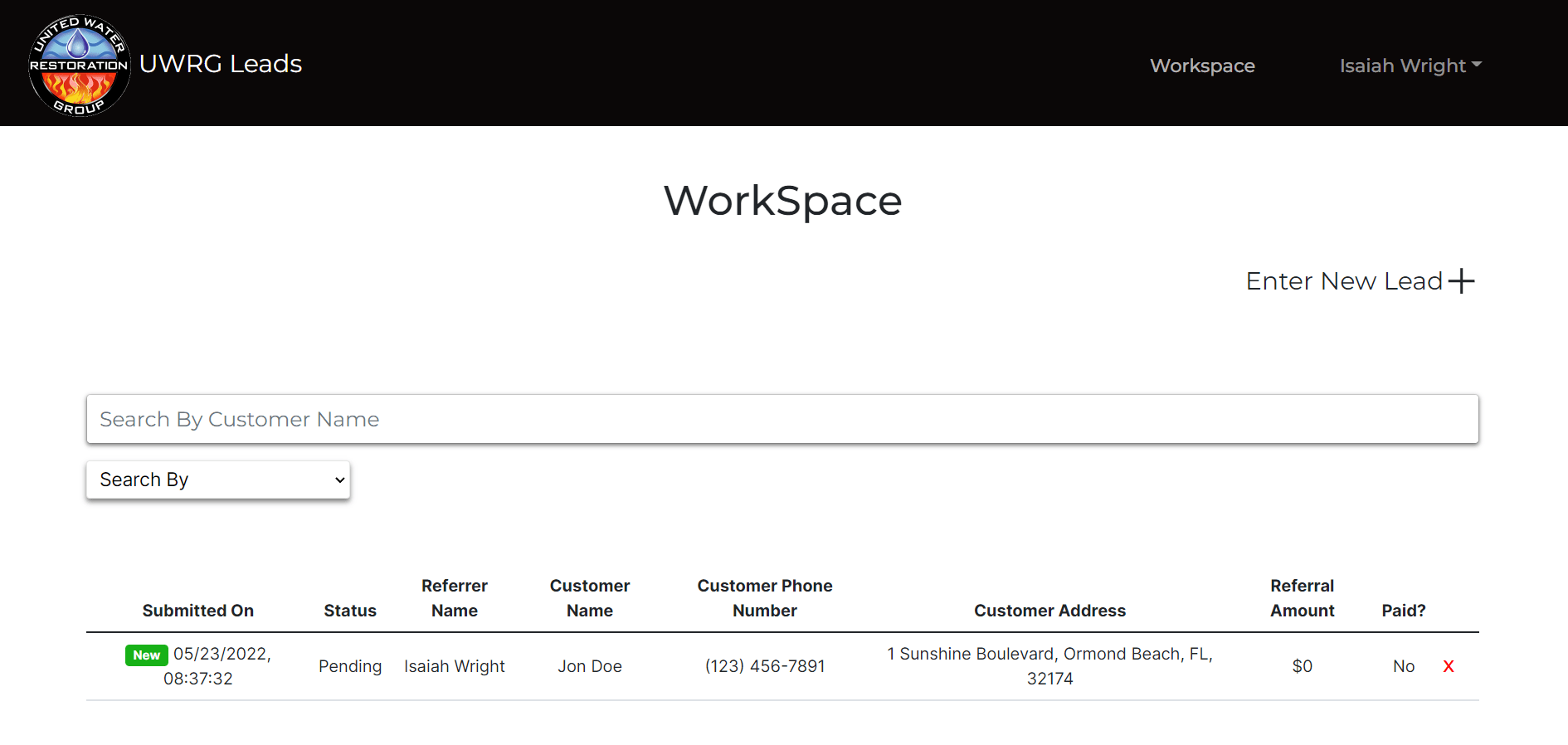
Task: Click the Enter New Lead link
Action: pos(1343,281)
